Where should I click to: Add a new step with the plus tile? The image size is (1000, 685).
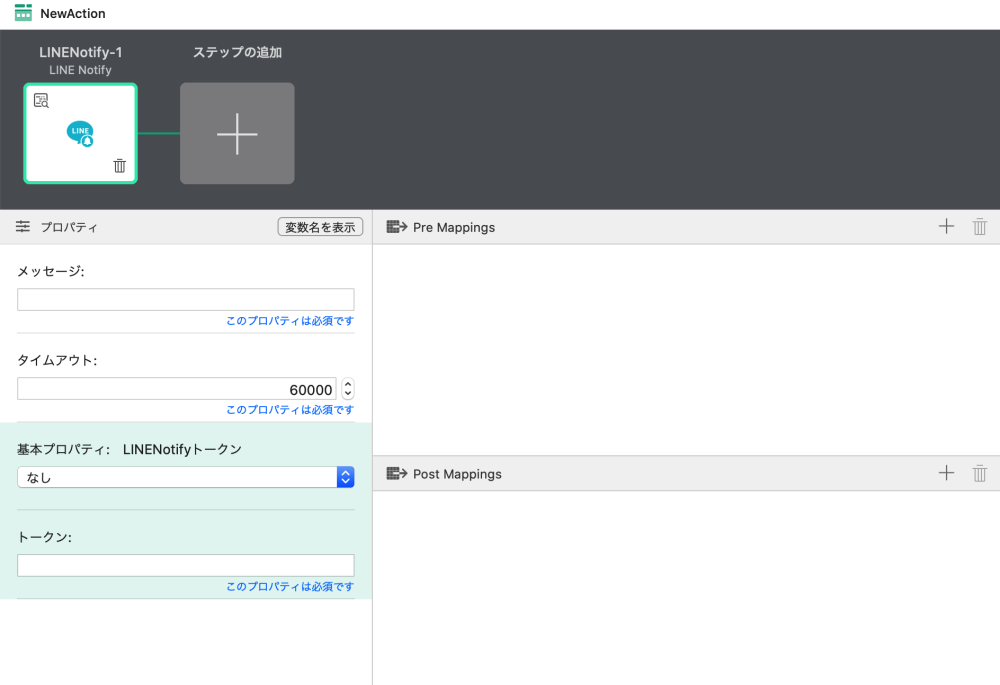[x=237, y=134]
